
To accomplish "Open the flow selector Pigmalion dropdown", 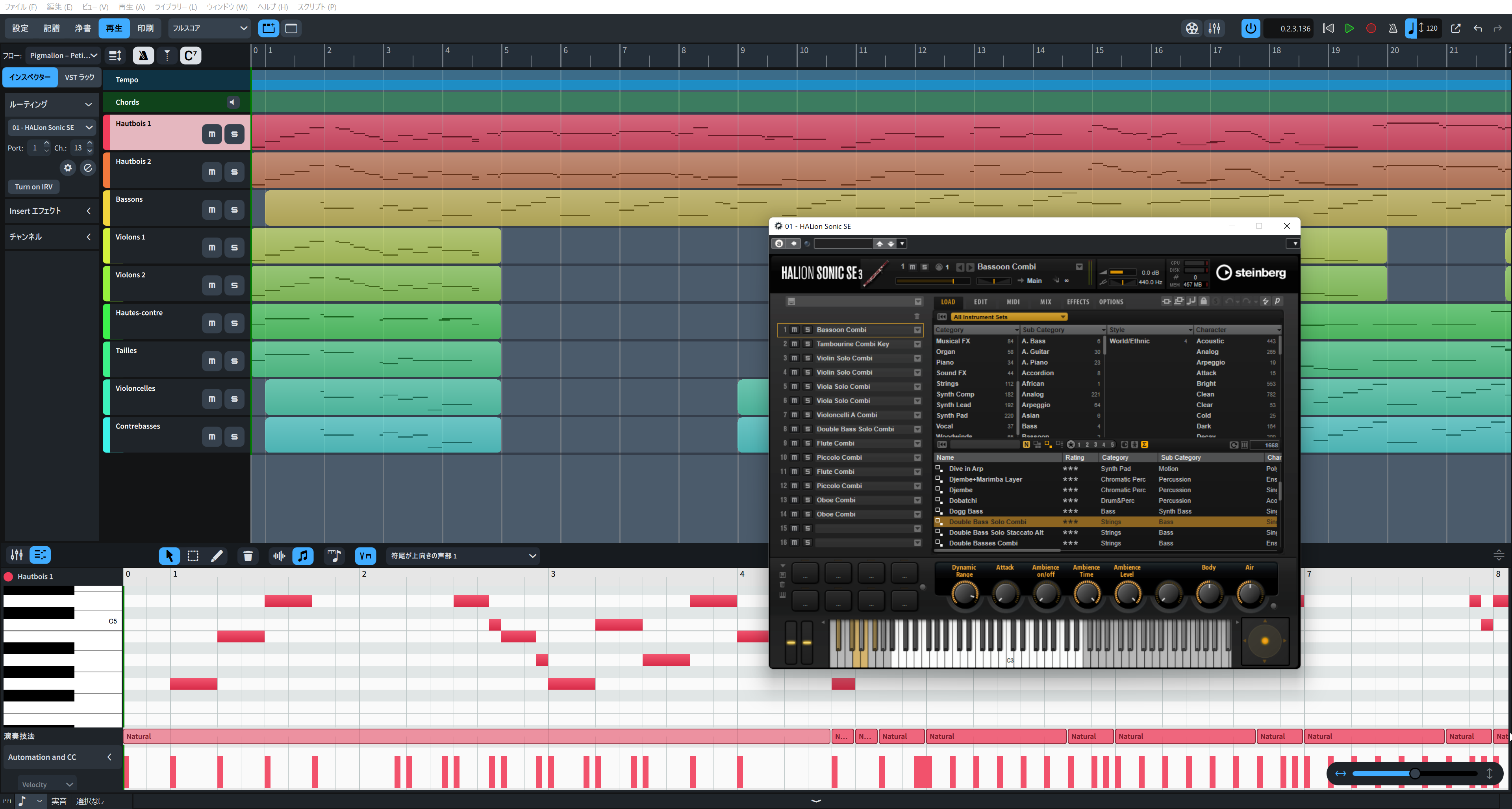I will 63,55.
